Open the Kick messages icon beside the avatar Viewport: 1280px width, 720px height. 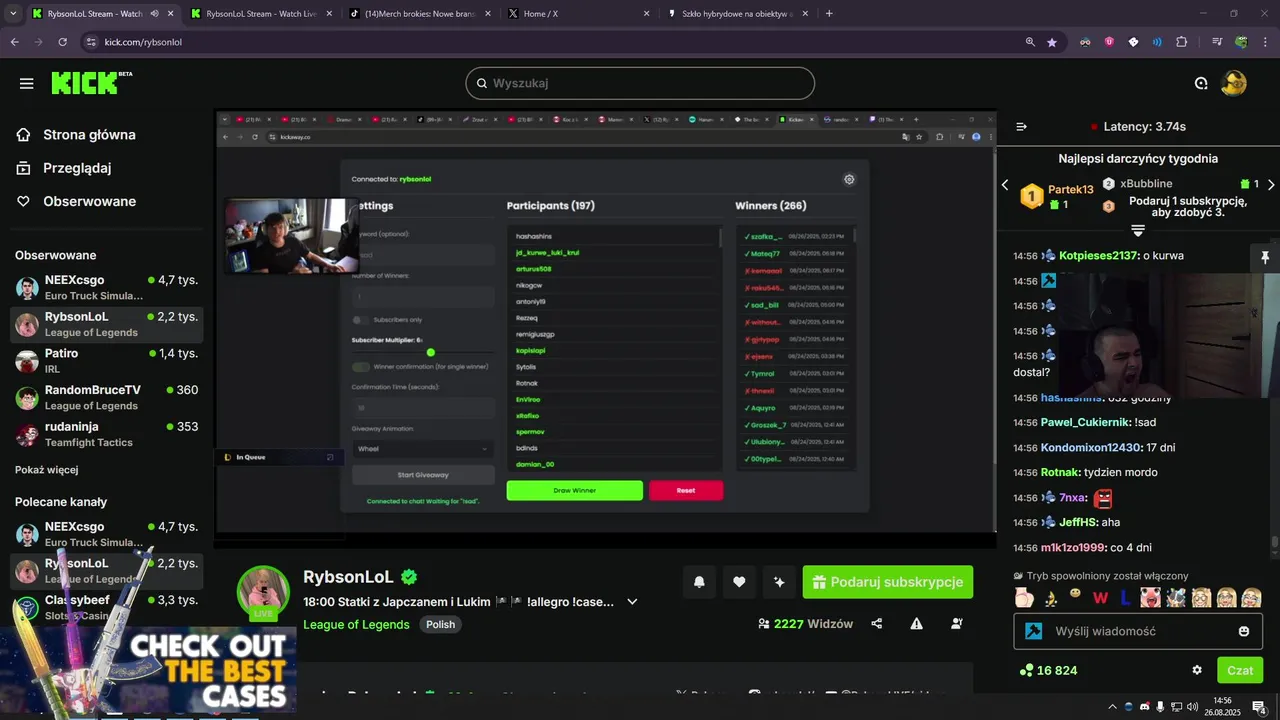click(1201, 83)
